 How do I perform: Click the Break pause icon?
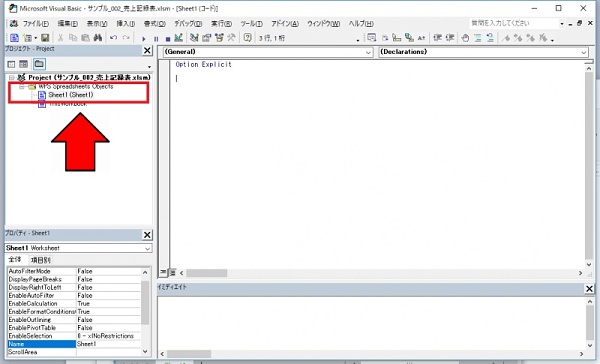pos(156,38)
